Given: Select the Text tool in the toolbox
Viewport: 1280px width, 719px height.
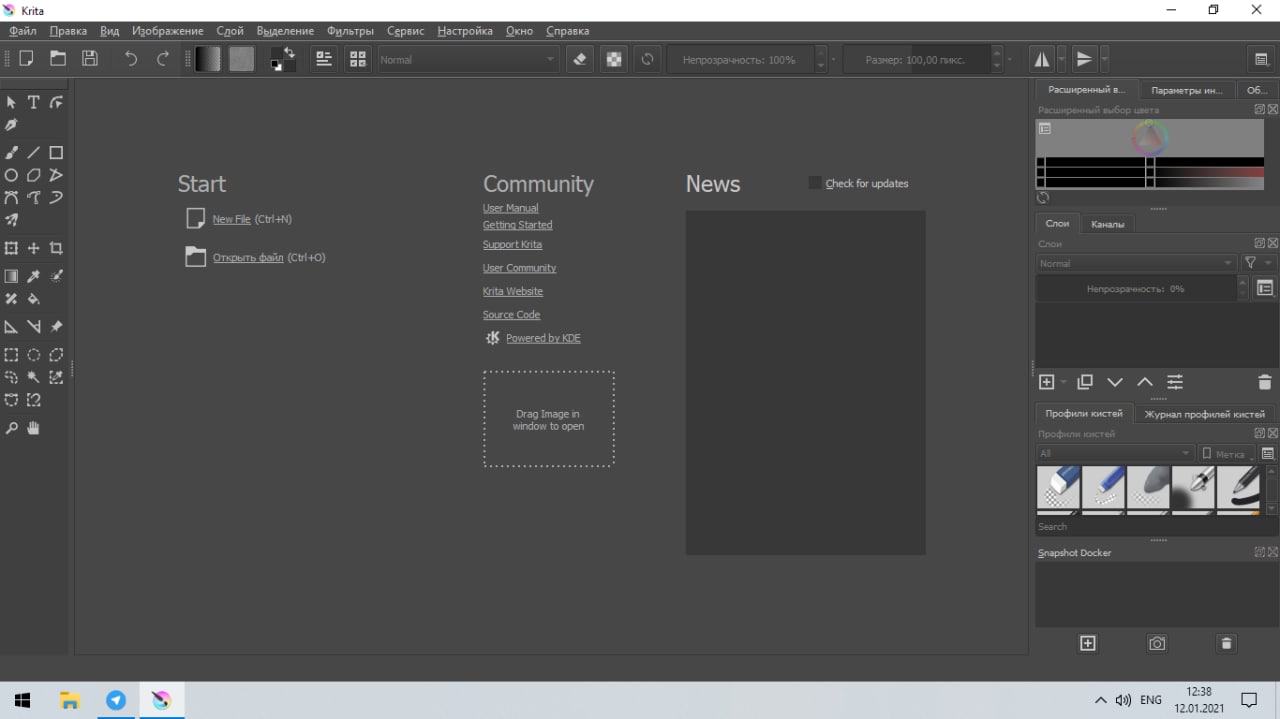Looking at the screenshot, I should coord(33,102).
